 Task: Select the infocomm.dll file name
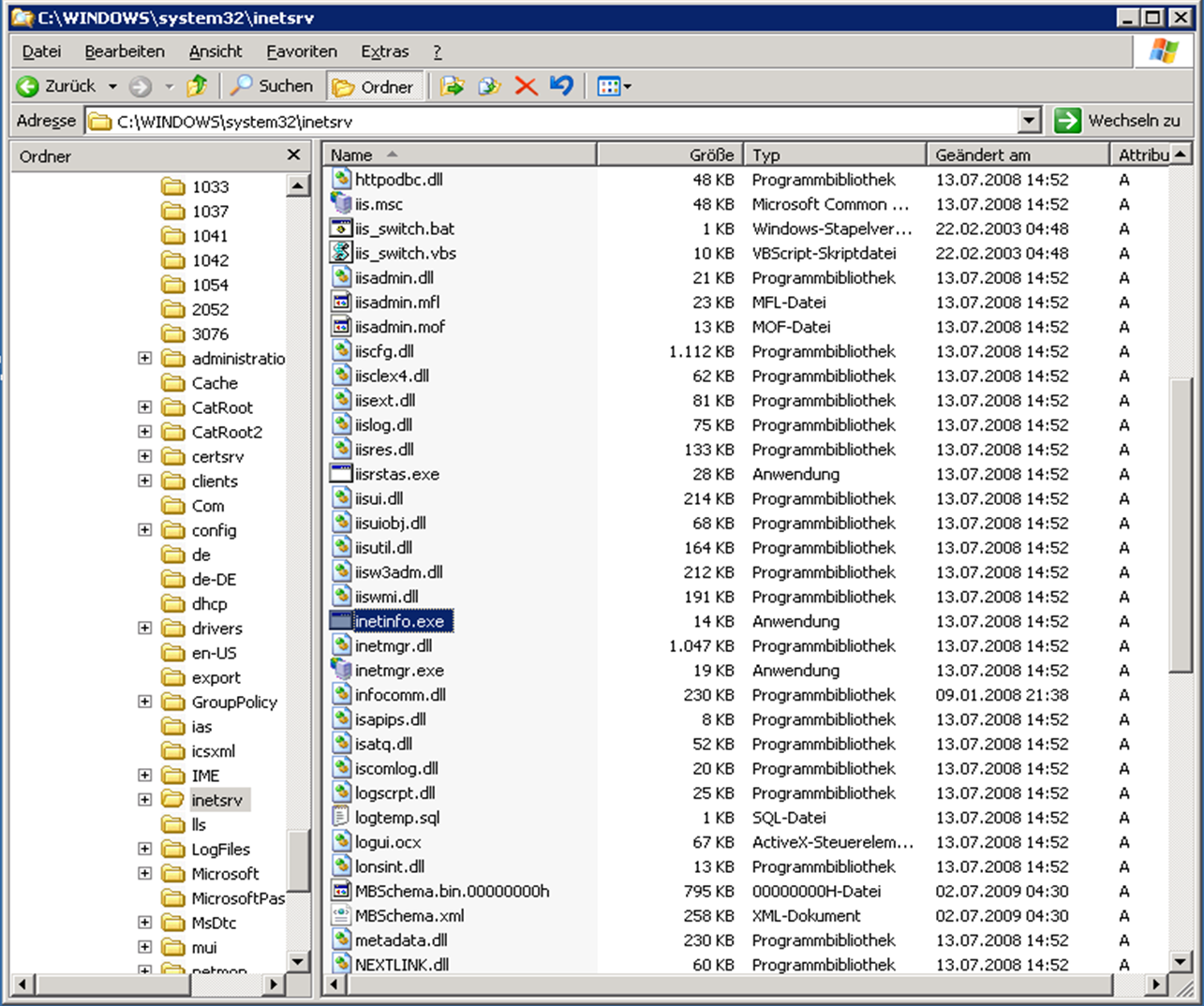pyautogui.click(x=400, y=694)
